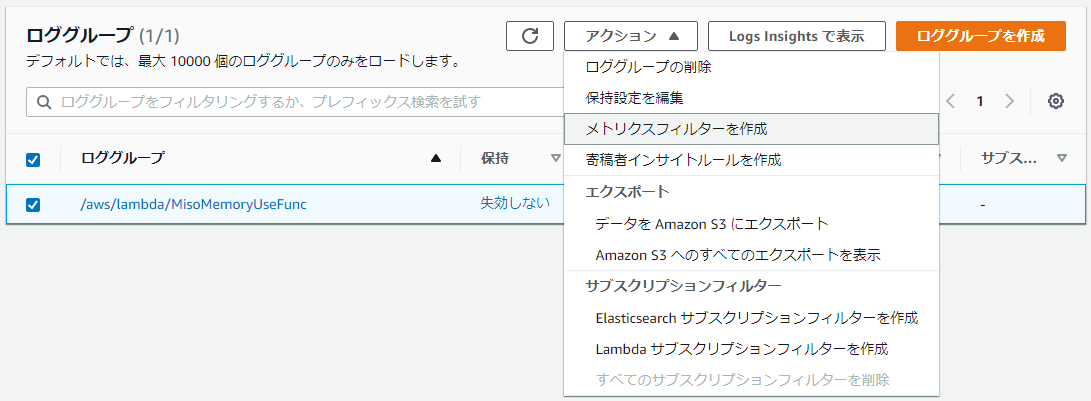
Task: Choose 寄稿者インサイトルールを作成 option
Action: (683, 159)
